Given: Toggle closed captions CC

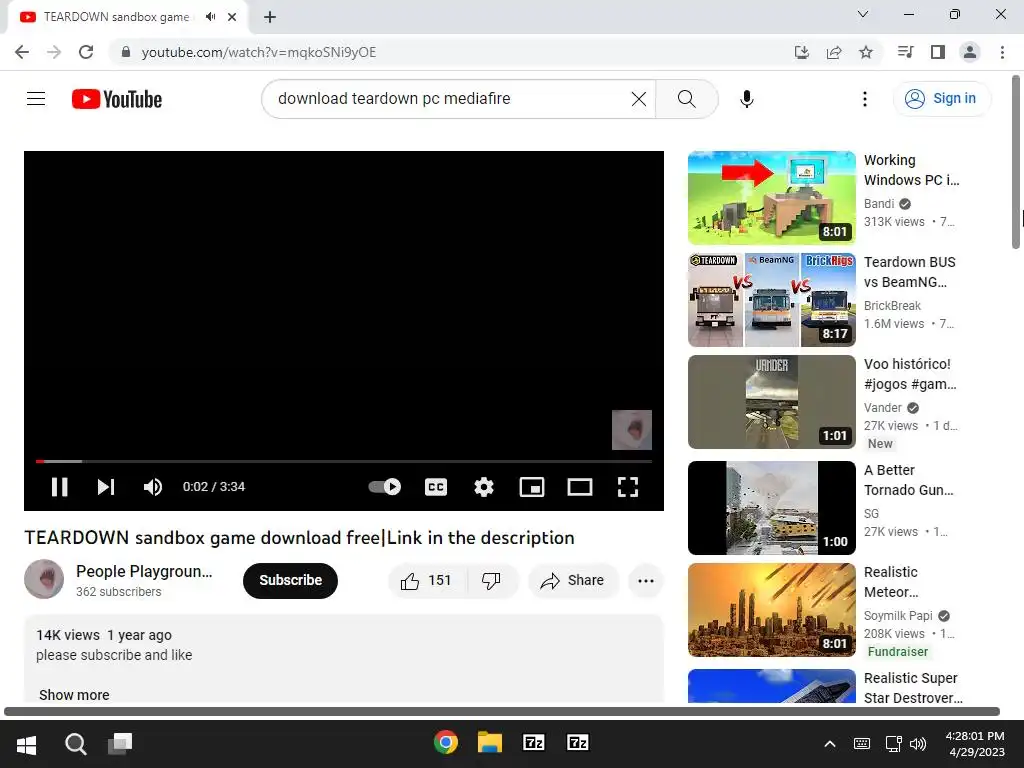Looking at the screenshot, I should click(436, 487).
